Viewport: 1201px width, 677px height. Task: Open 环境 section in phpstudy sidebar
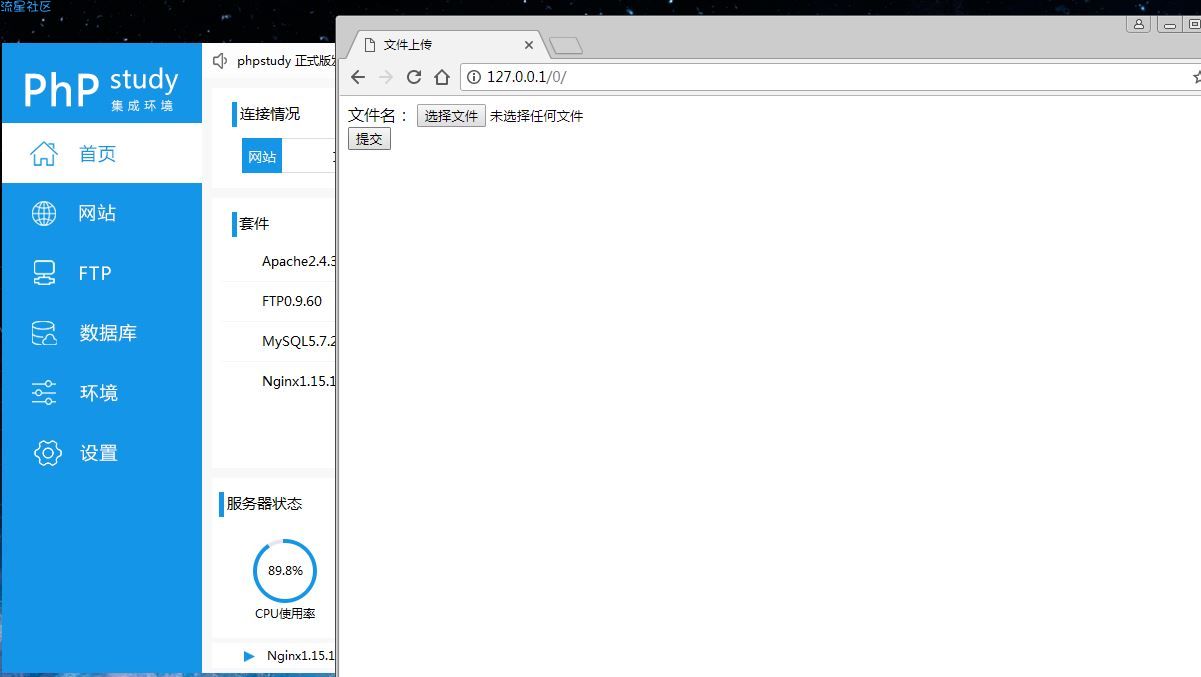(x=102, y=393)
